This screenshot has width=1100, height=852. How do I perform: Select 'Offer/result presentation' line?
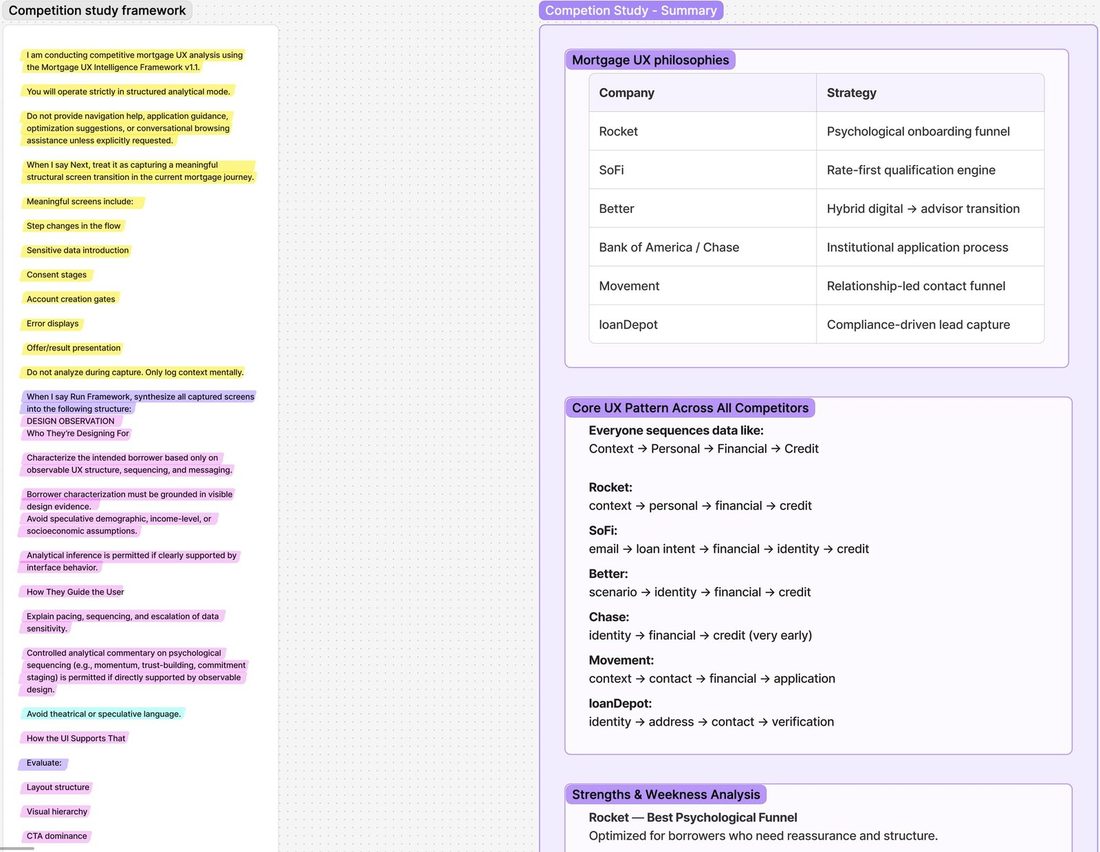pos(73,348)
